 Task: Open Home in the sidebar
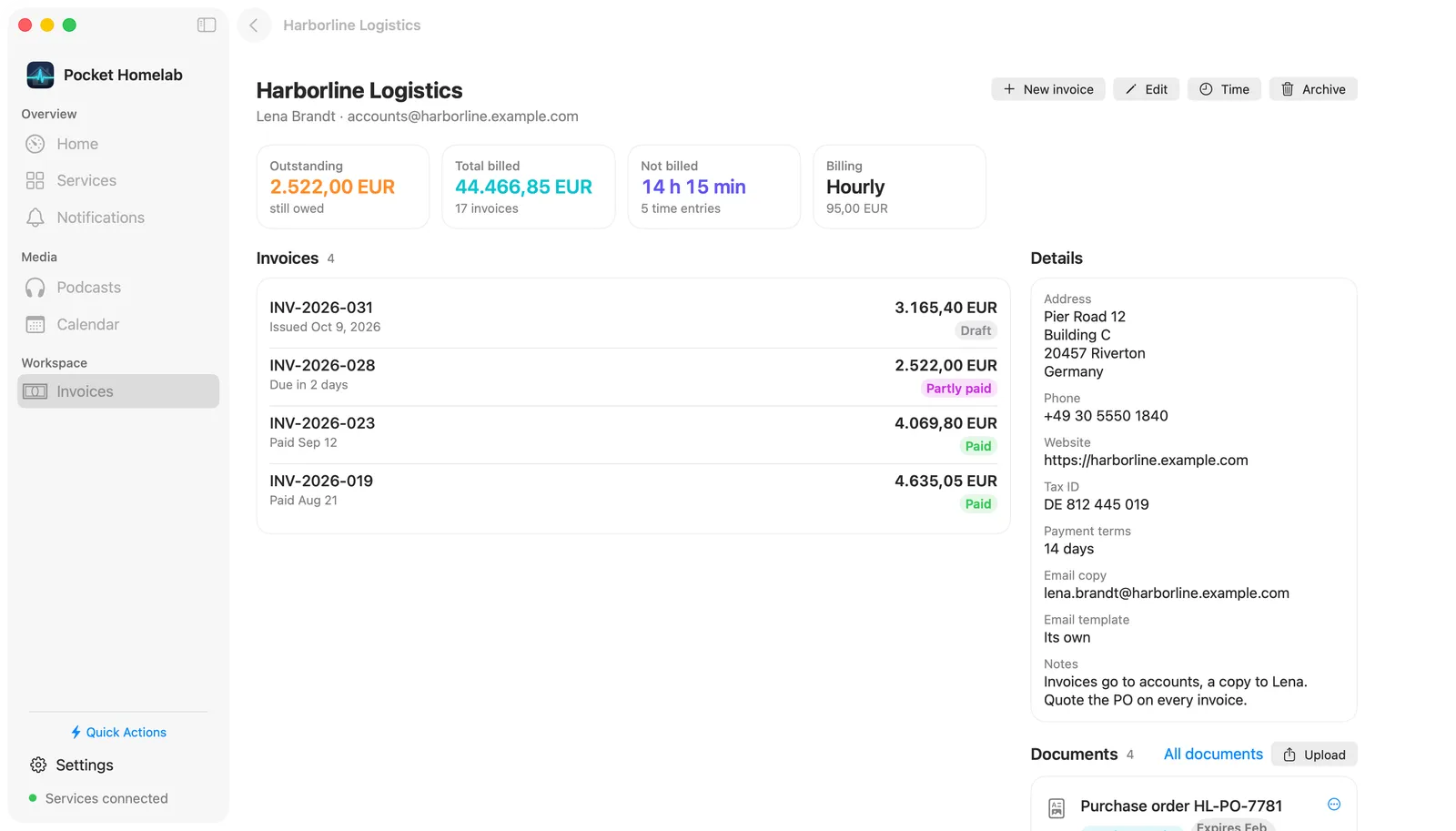[x=118, y=144]
